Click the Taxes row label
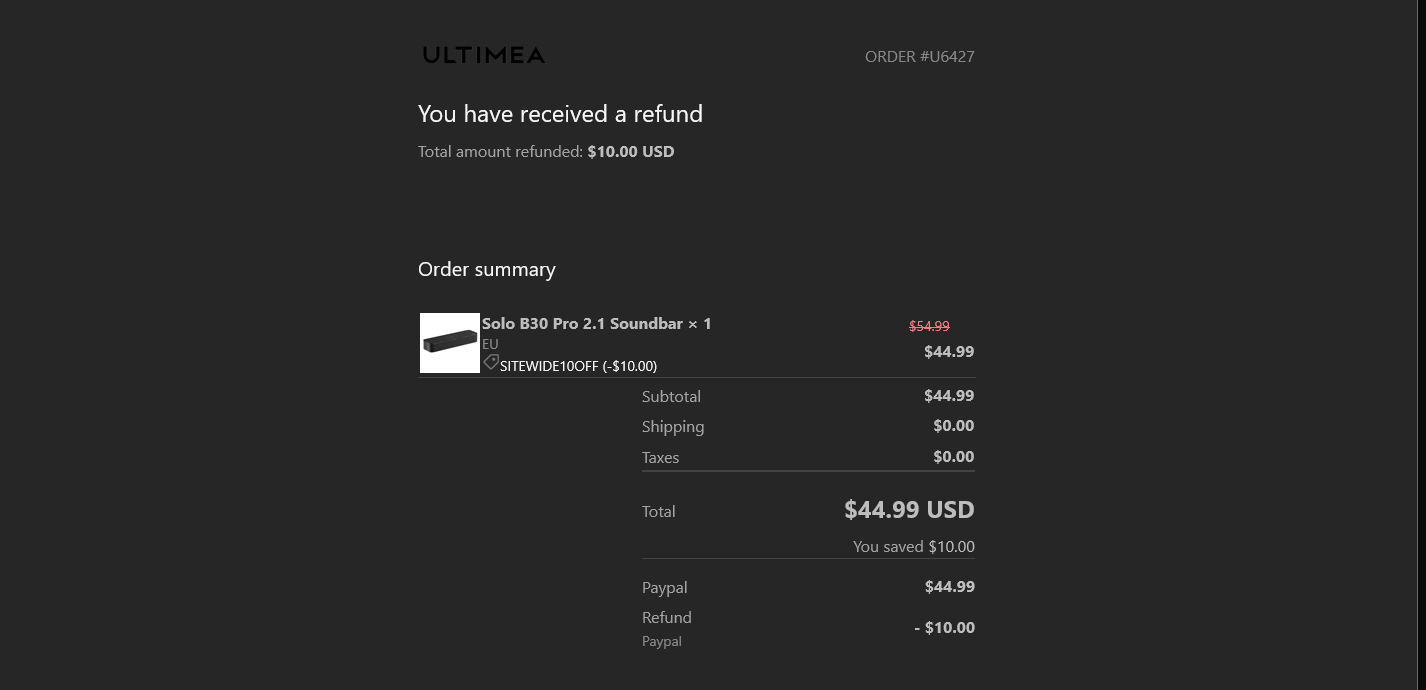 coord(660,458)
